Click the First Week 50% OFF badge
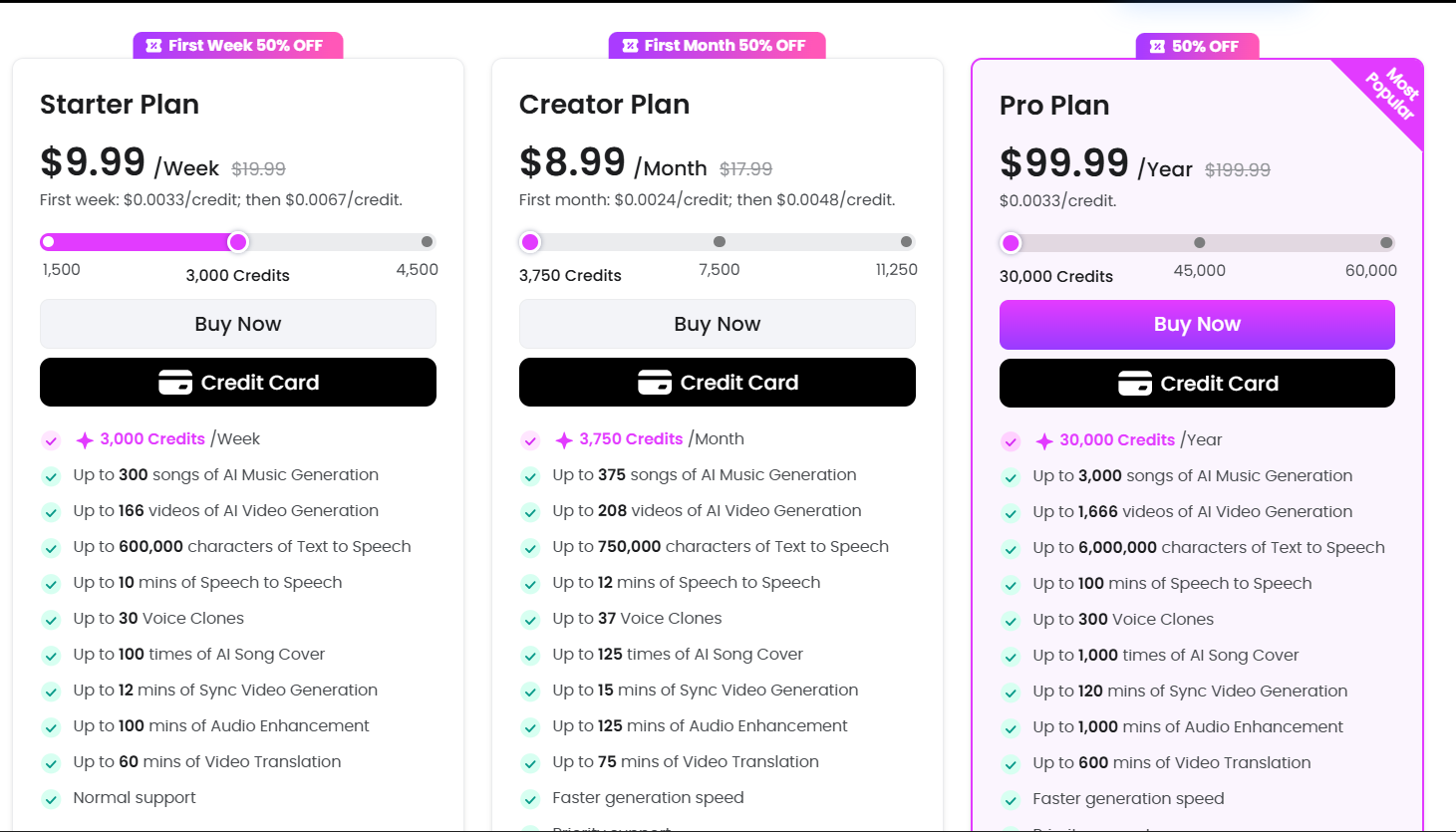The image size is (1456, 832). pos(238,46)
